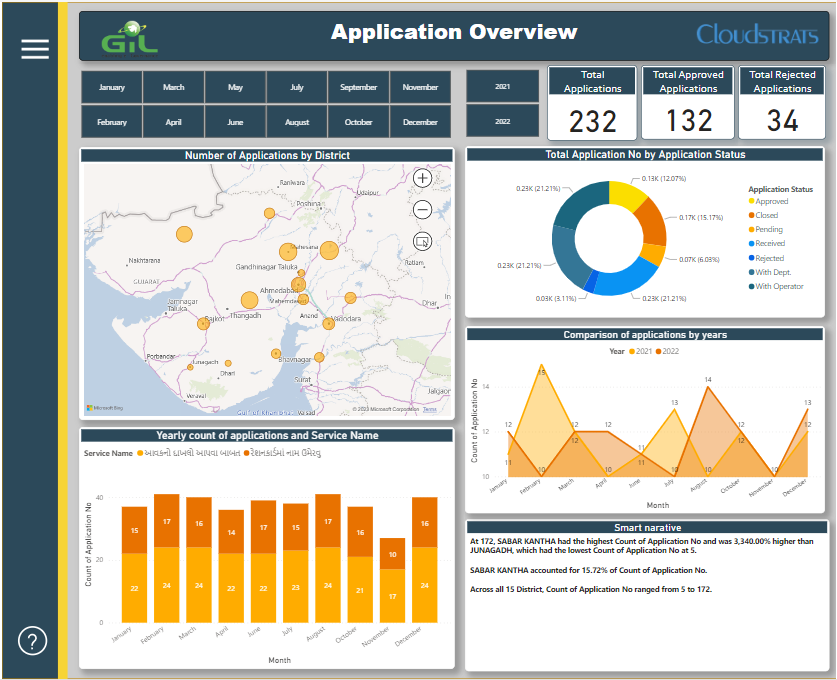Click the Total Approved Applications card

(x=688, y=104)
